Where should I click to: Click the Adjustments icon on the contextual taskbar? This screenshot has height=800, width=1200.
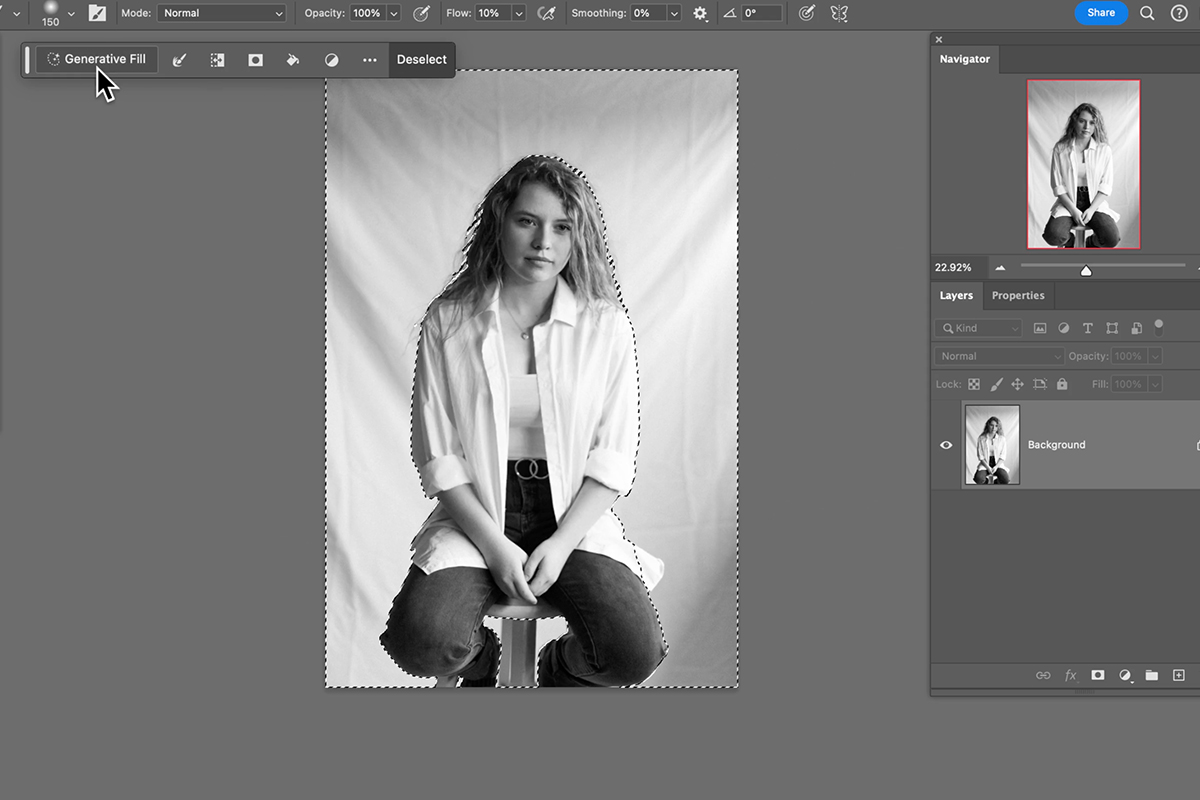[x=331, y=59]
